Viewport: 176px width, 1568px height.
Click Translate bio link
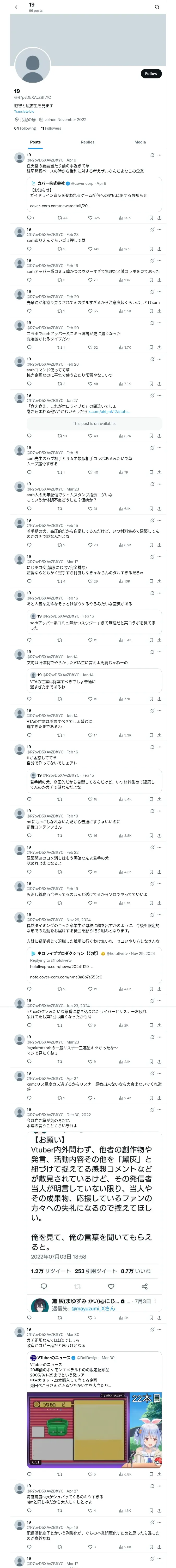[x=24, y=111]
